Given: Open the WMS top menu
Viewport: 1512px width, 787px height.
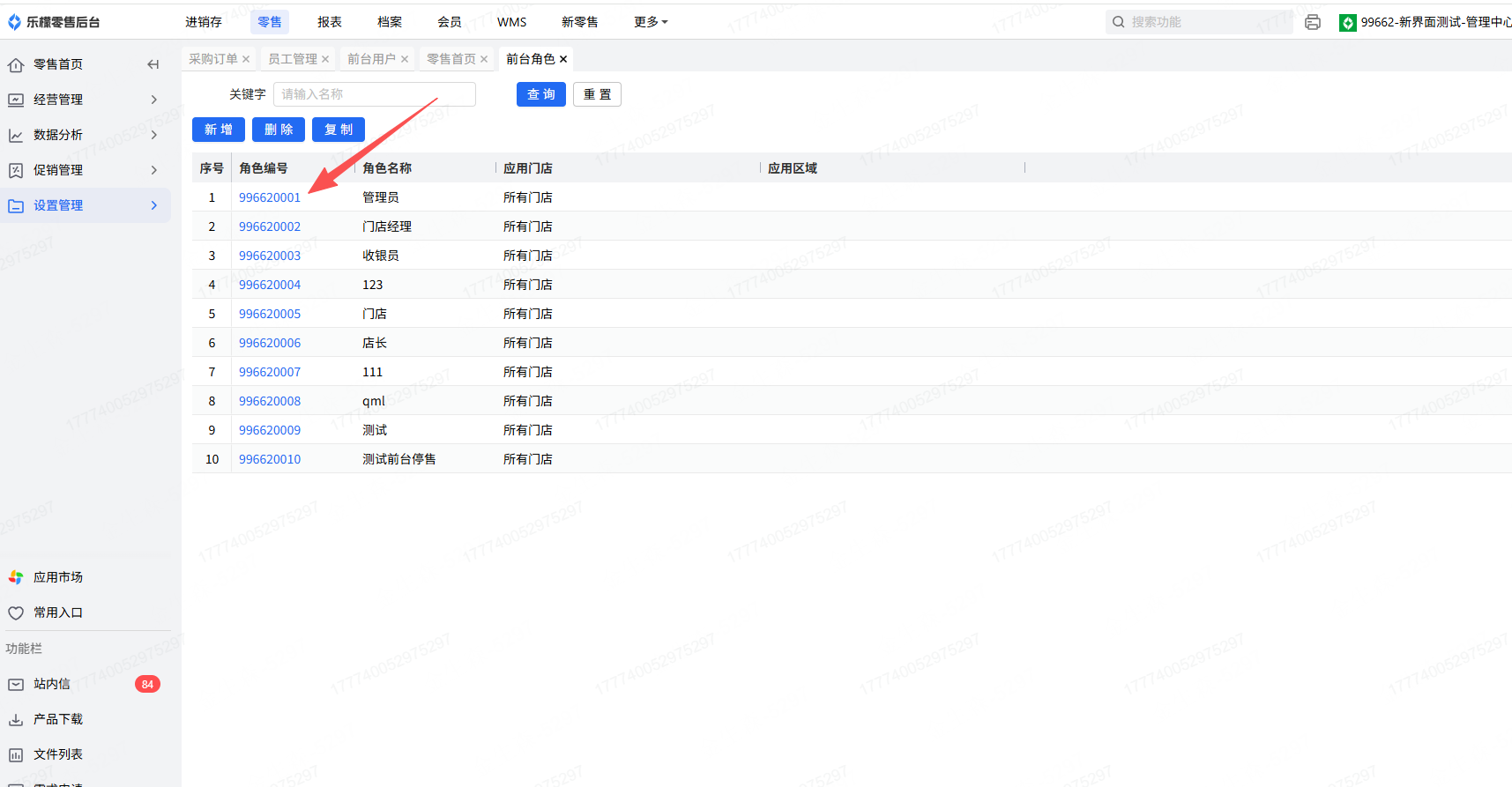Looking at the screenshot, I should click(x=512, y=22).
